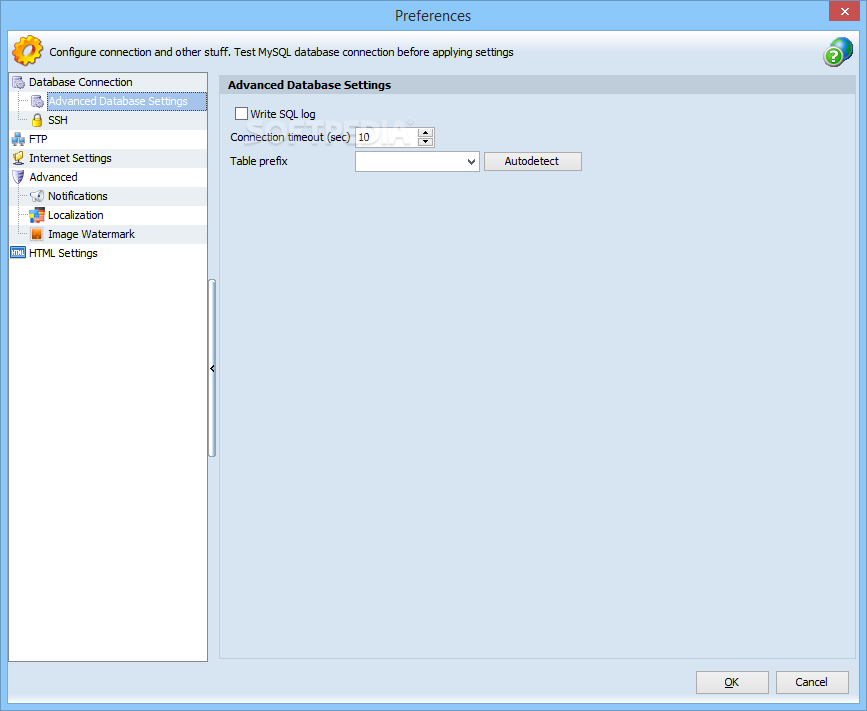
Task: Collapse the sidebar with the splitter arrow
Action: [x=212, y=368]
